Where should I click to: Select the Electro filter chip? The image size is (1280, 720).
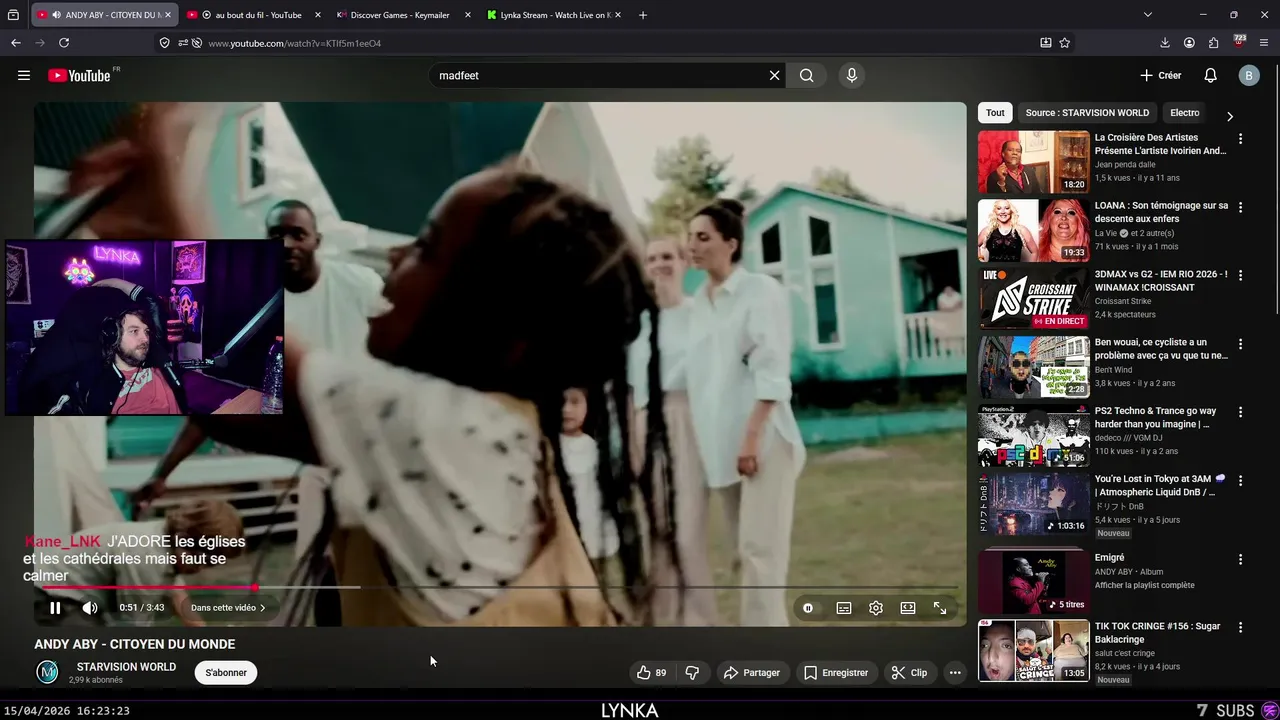[x=1185, y=113]
